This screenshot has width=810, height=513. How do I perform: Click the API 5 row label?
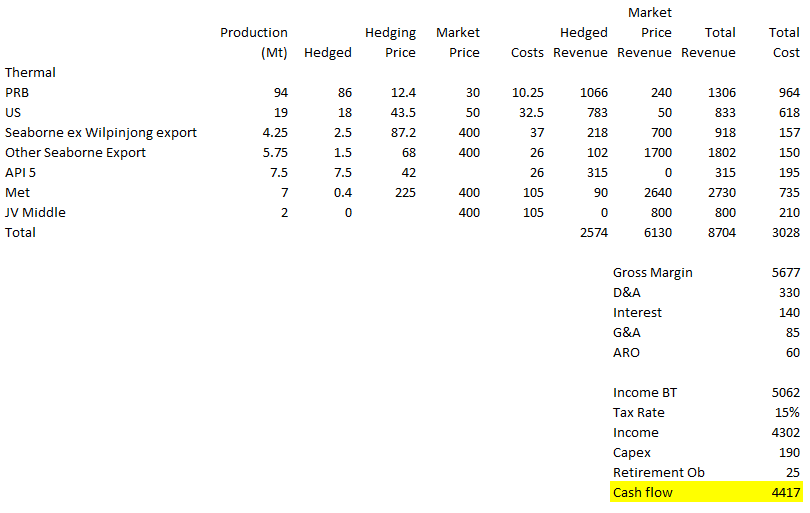click(x=23, y=172)
